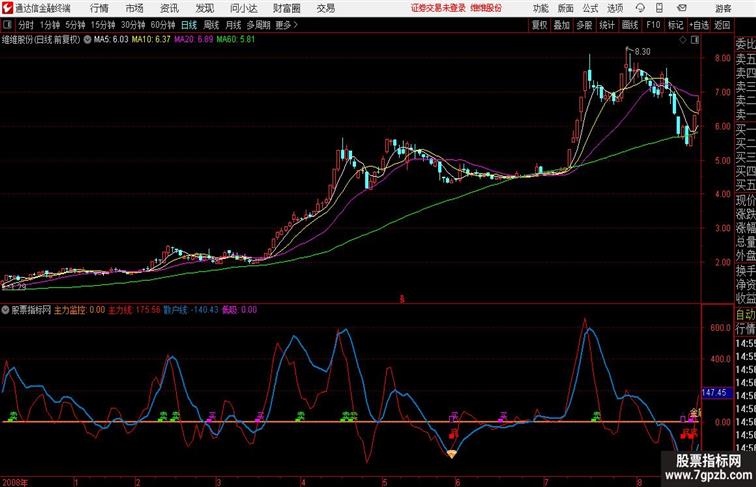Switch to 15分钟 period
The image size is (756, 487).
(x=103, y=25)
